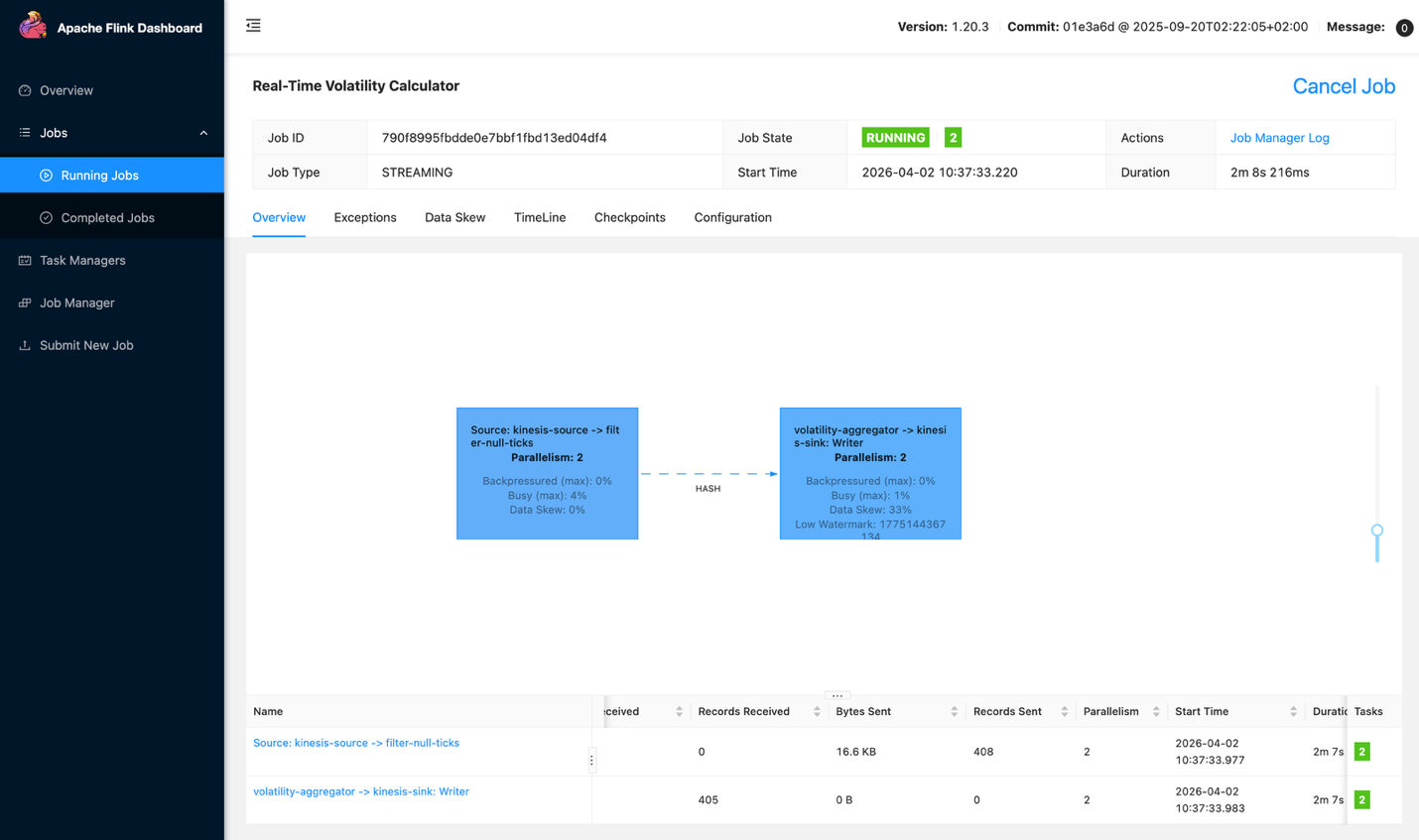
Task: Click the 405 Records Received cell
Action: 708,799
